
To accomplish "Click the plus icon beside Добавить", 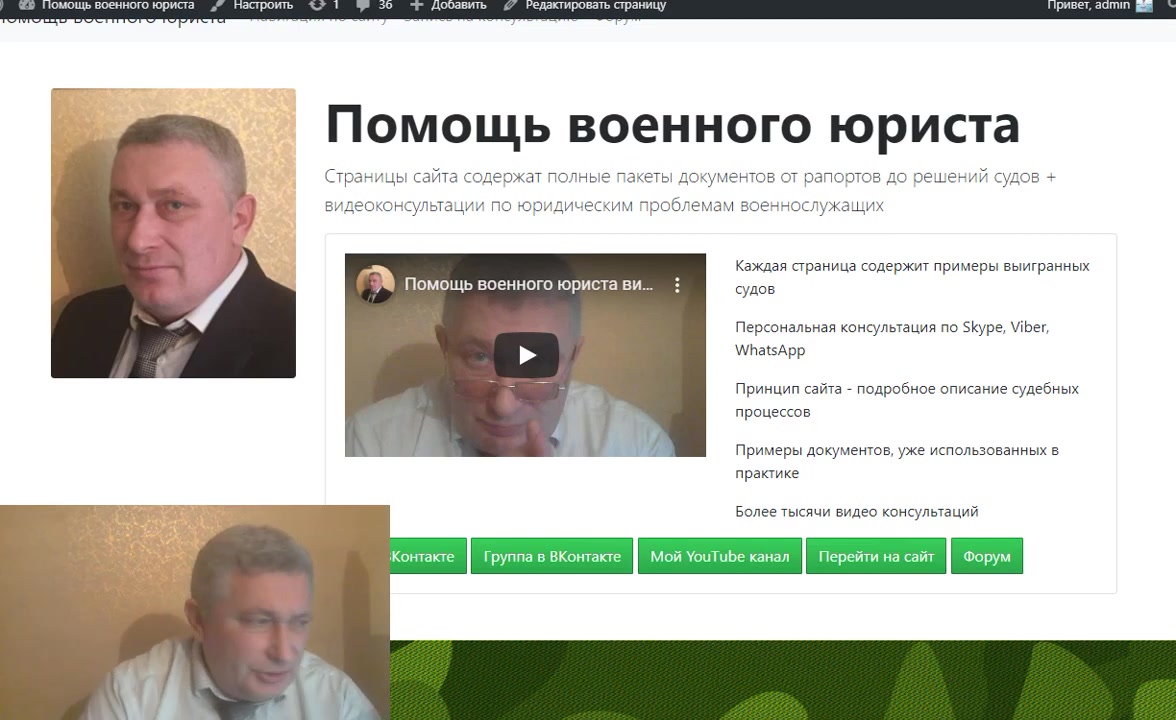I will 417,5.
